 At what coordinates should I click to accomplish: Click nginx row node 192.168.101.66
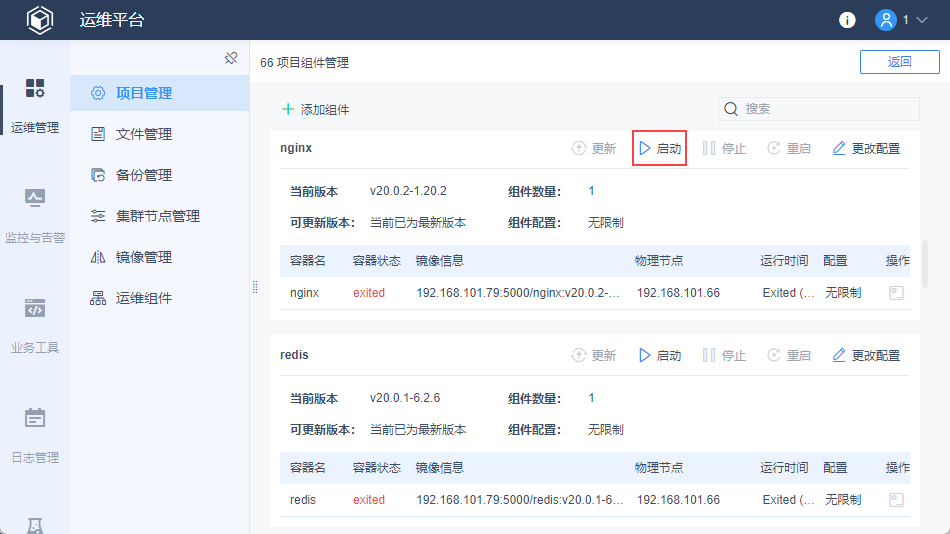click(x=678, y=293)
